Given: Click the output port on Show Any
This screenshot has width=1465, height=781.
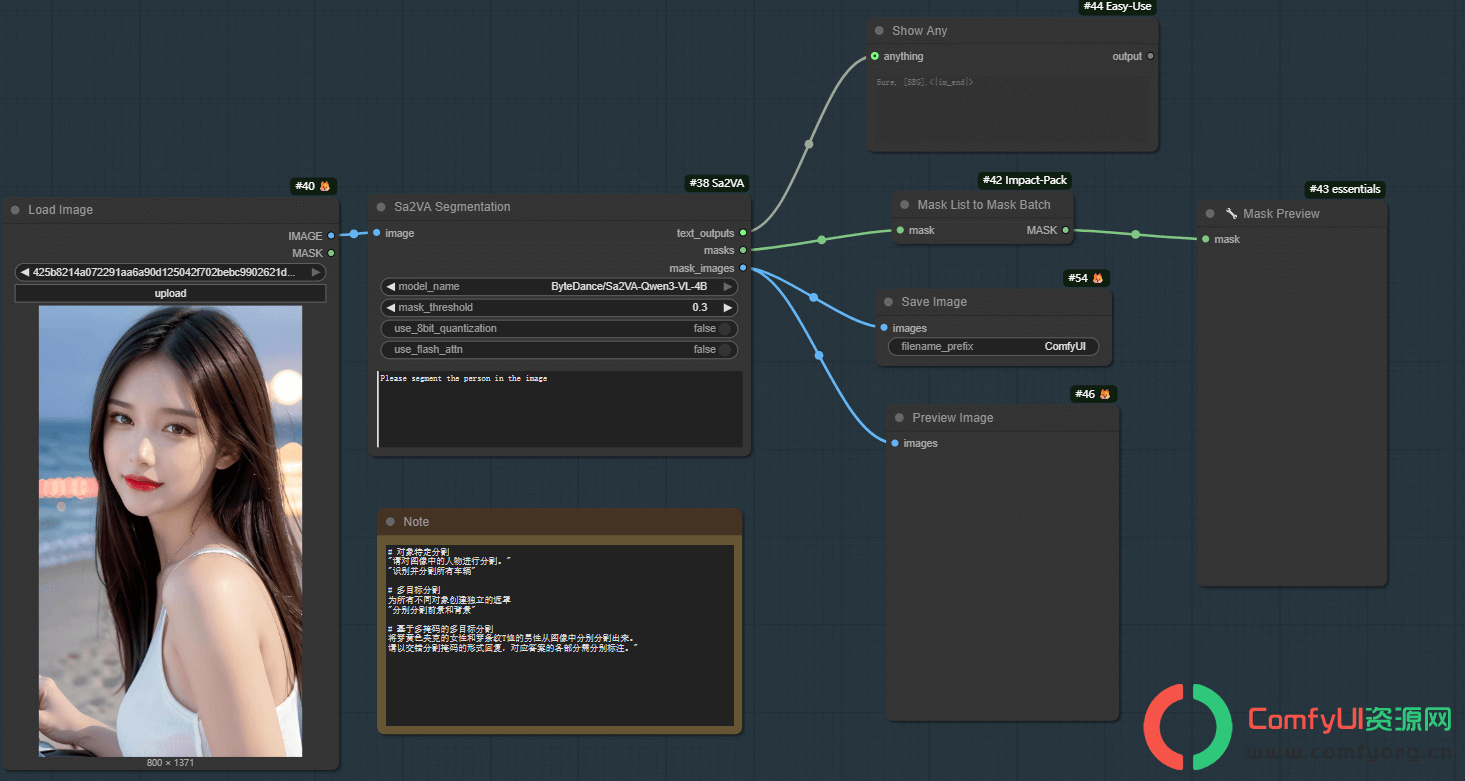Looking at the screenshot, I should tap(1150, 56).
